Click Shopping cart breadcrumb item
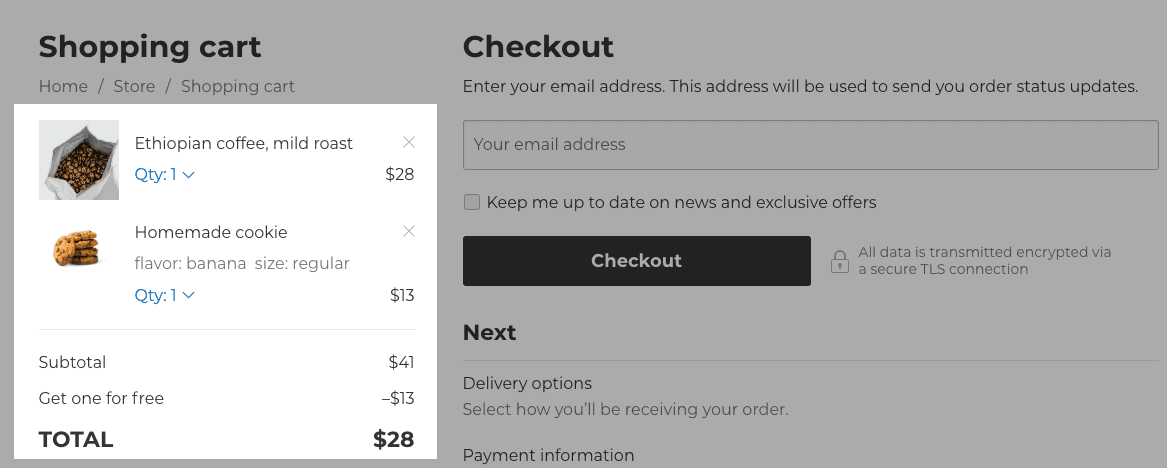The height and width of the screenshot is (468, 1167). point(238,87)
